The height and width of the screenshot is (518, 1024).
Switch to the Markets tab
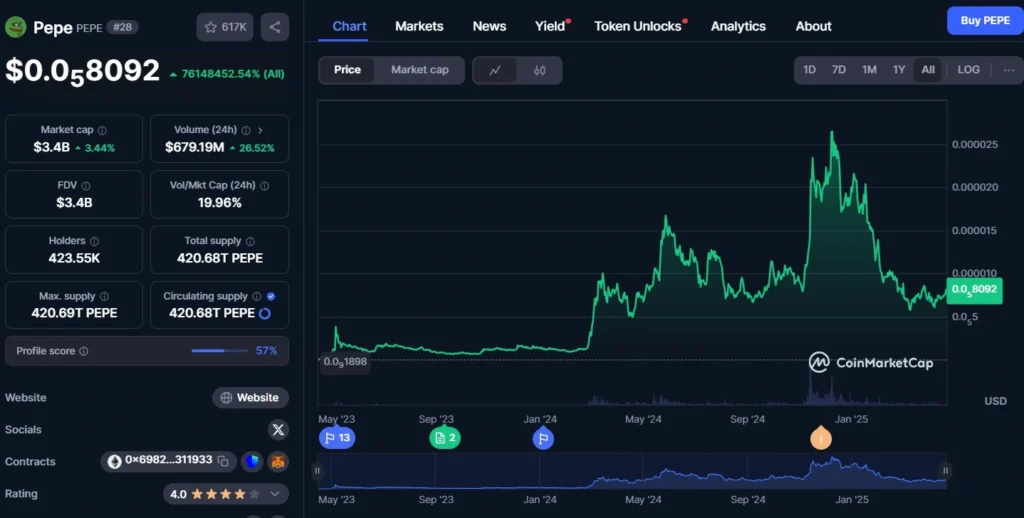pos(419,26)
